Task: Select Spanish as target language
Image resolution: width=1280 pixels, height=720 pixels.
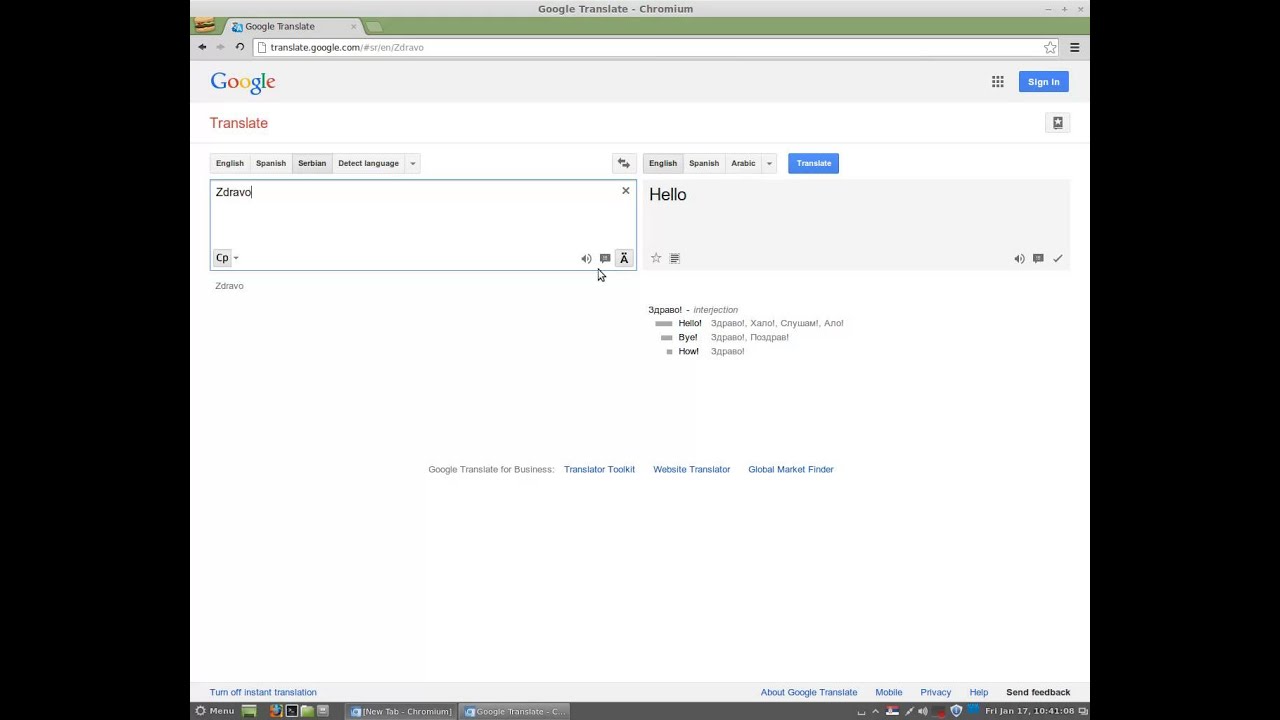Action: [x=704, y=163]
